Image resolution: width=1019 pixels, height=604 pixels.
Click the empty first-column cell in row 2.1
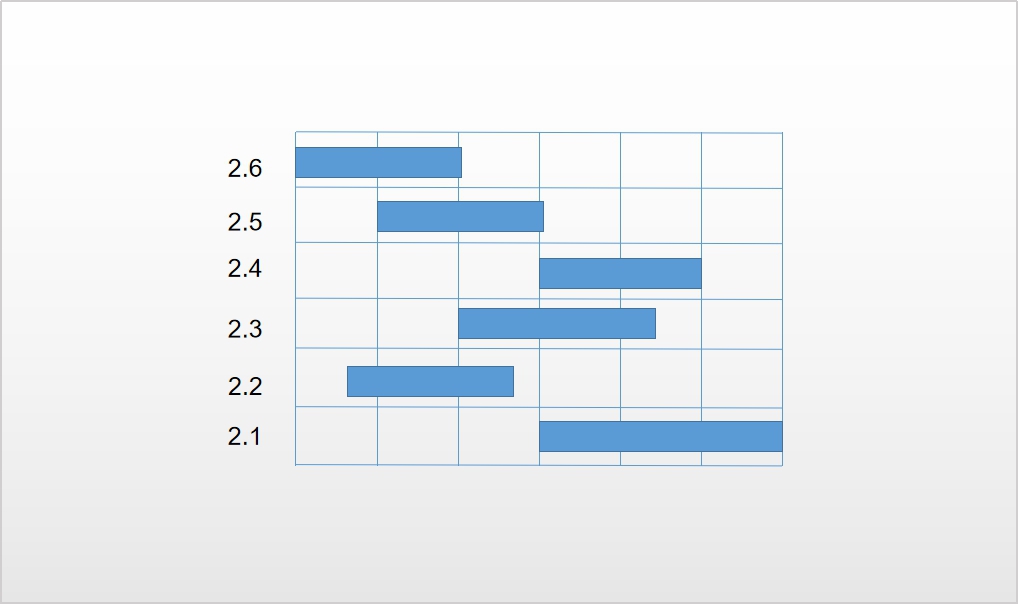tap(337, 436)
